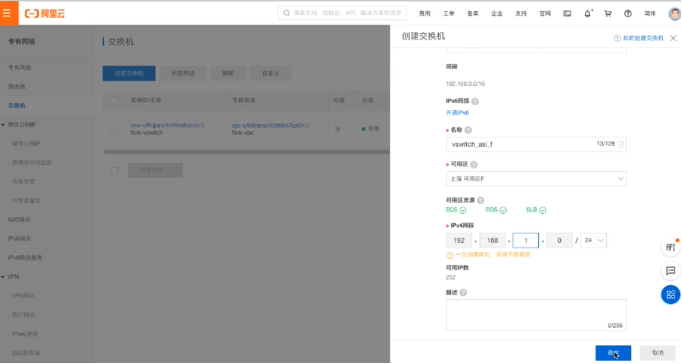The height and width of the screenshot is (364, 682).
Task: Click 创建交换机 button on background page
Action: [x=129, y=73]
